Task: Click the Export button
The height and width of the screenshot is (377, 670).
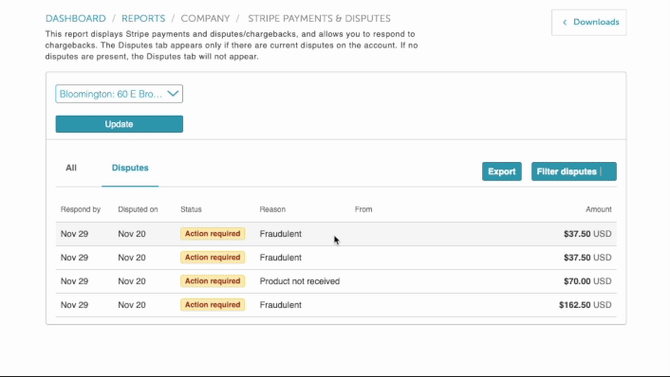Action: [502, 171]
